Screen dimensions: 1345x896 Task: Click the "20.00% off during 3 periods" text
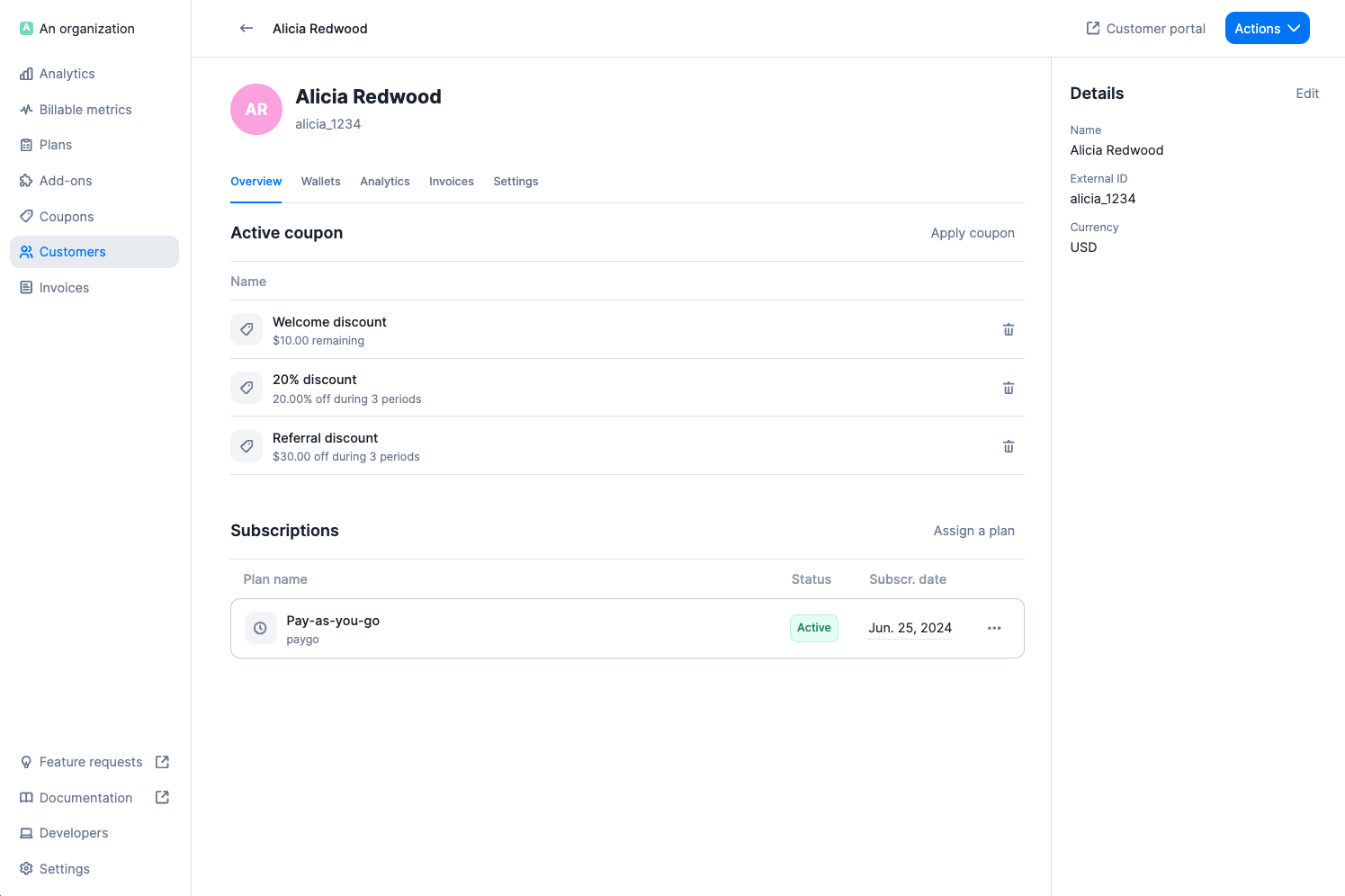pos(347,399)
